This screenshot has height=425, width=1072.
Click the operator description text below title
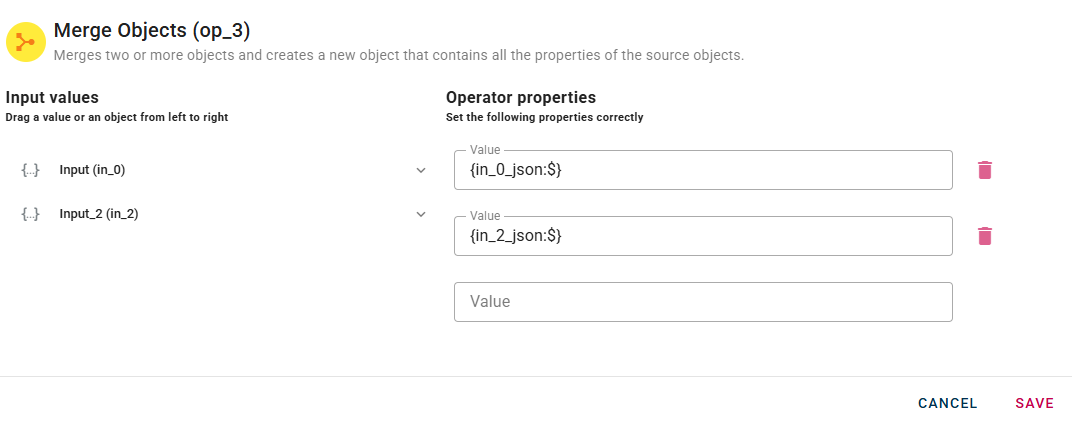pyautogui.click(x=398, y=55)
